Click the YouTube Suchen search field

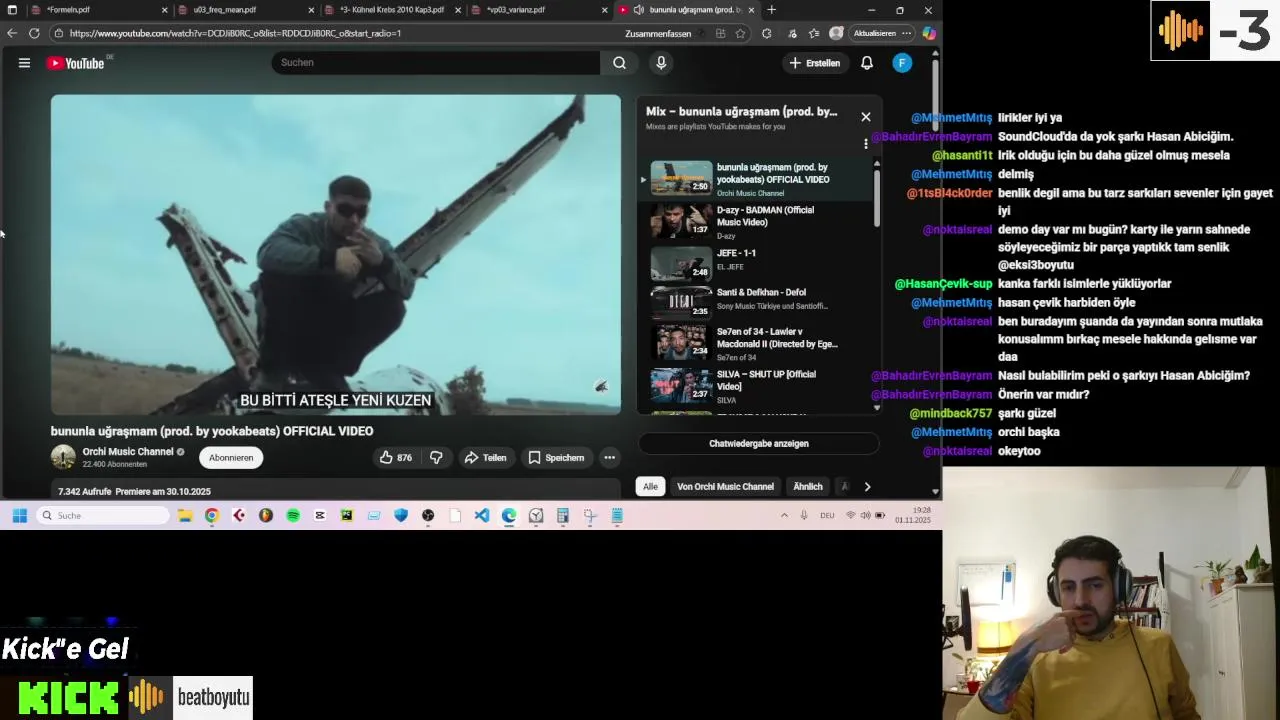click(x=436, y=63)
